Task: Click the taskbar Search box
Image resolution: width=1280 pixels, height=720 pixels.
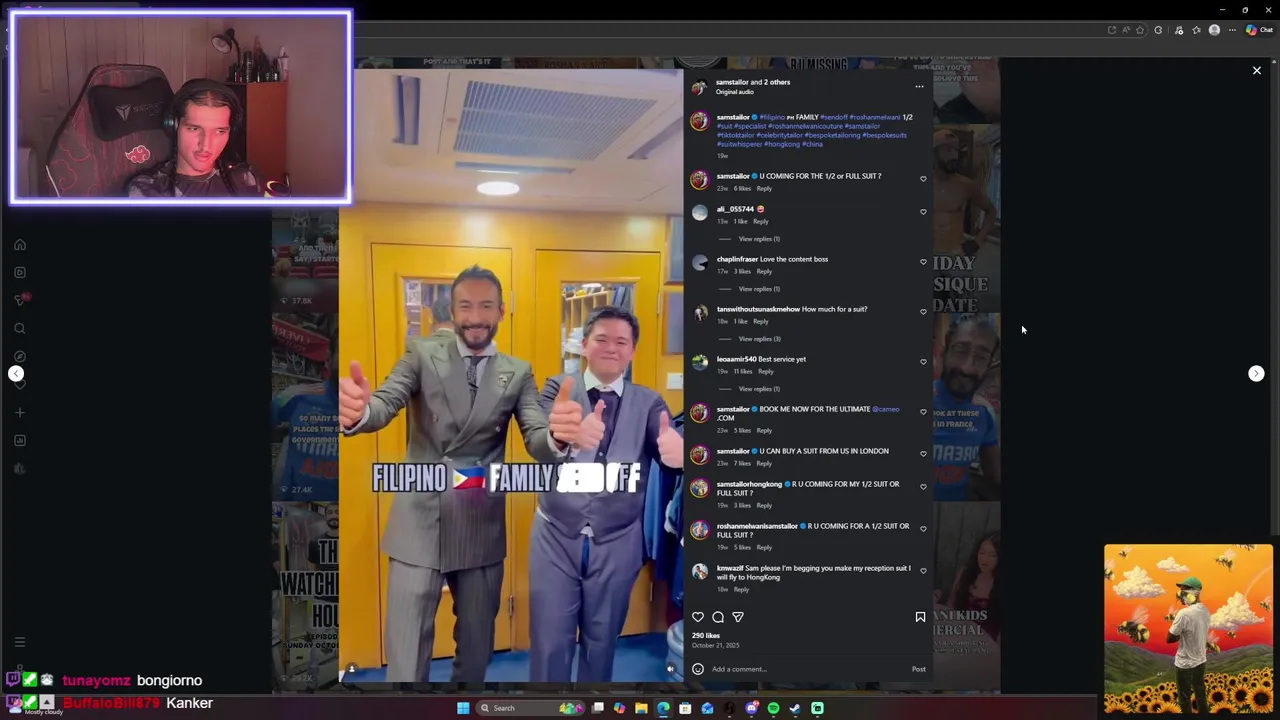Action: click(530, 708)
